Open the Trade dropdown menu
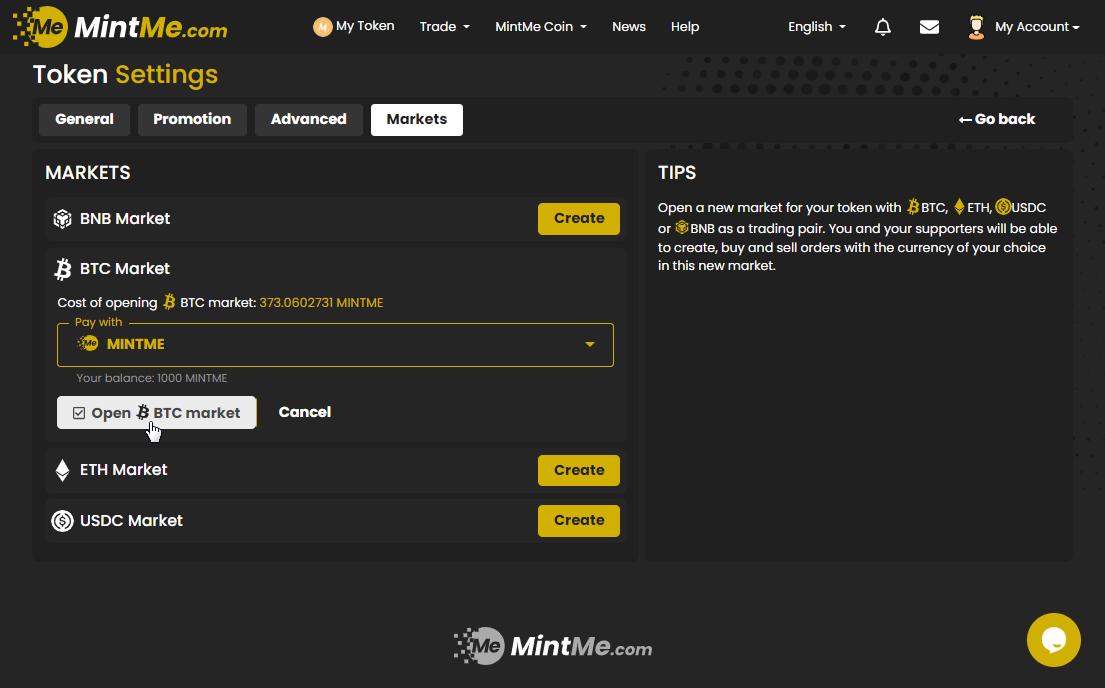Image resolution: width=1105 pixels, height=688 pixels. click(x=444, y=27)
